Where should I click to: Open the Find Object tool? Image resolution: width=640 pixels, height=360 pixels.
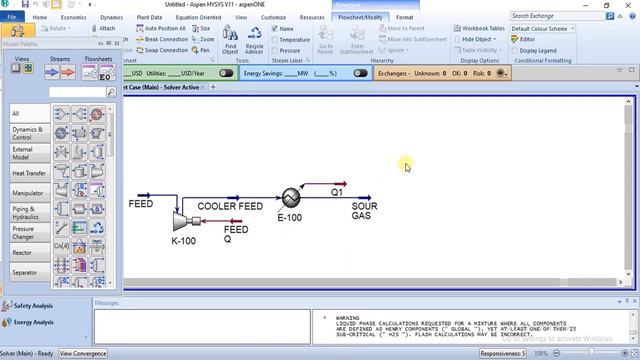pyautogui.click(x=230, y=40)
